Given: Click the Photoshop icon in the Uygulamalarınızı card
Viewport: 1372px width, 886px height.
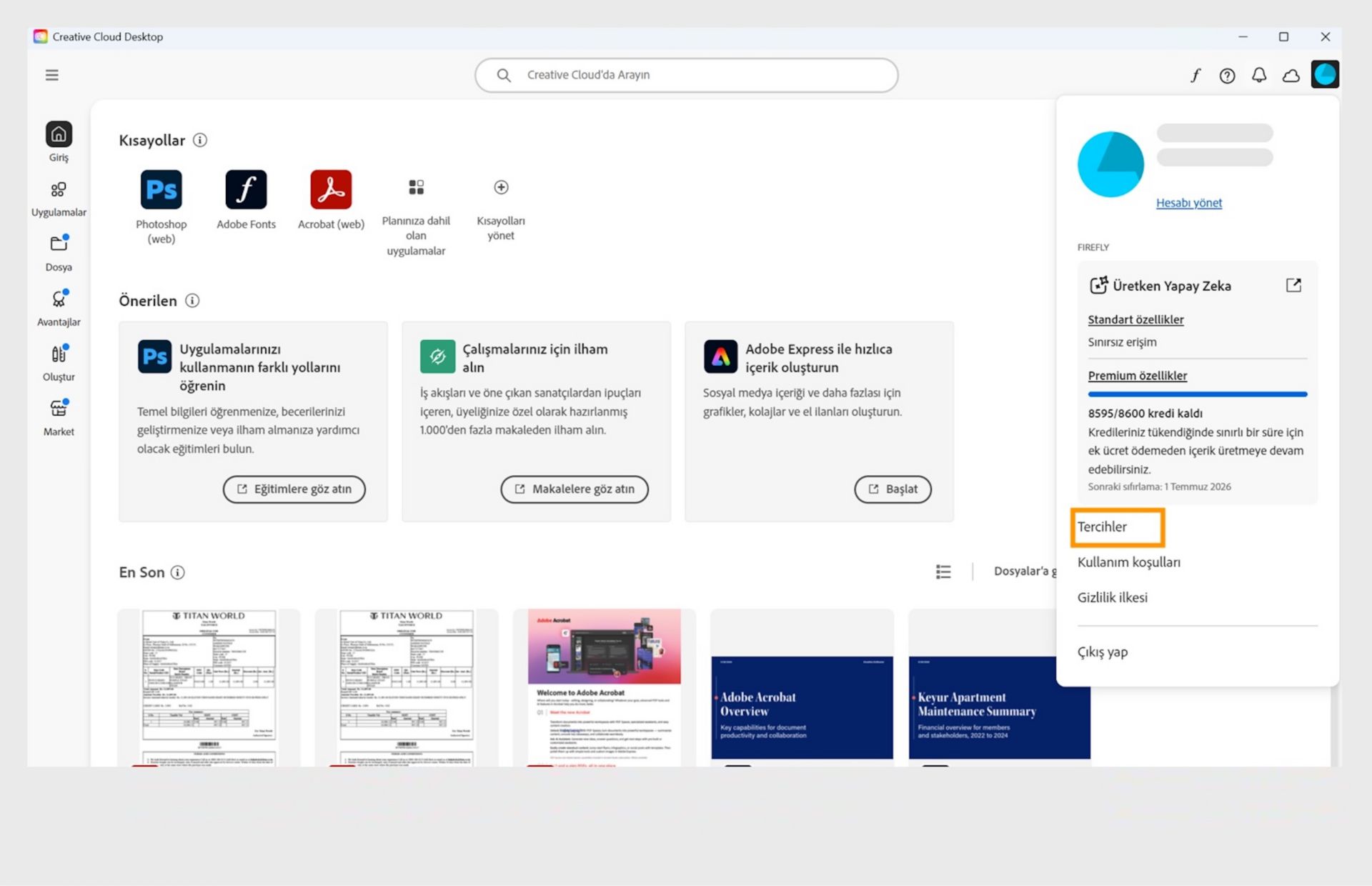Looking at the screenshot, I should 154,357.
